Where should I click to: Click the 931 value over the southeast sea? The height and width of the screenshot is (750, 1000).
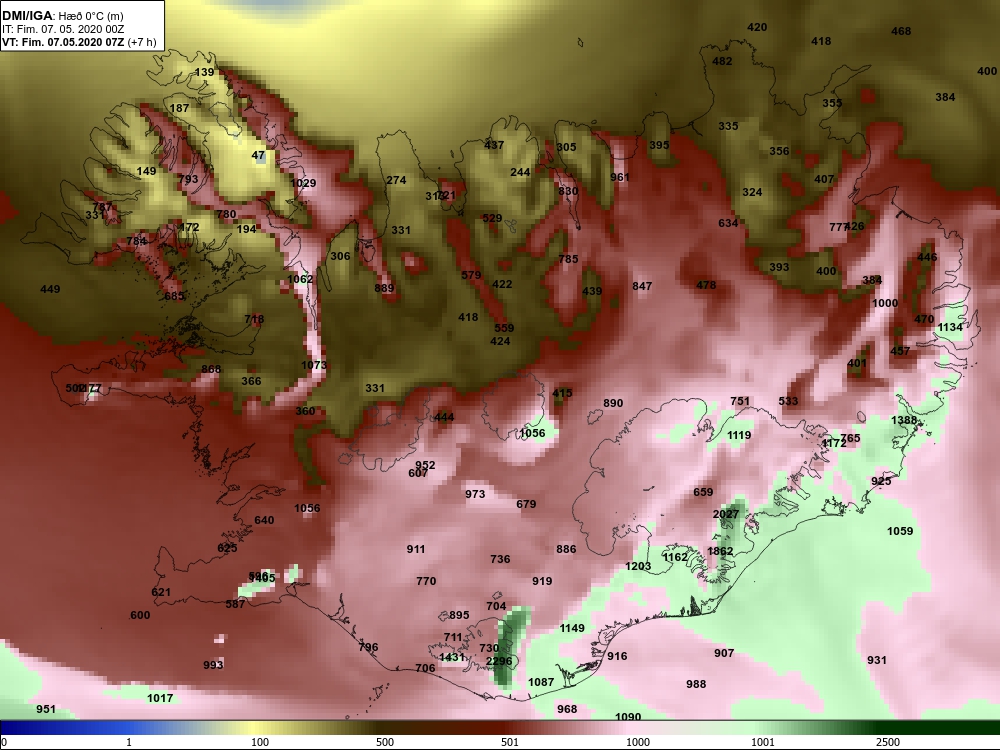[877, 660]
